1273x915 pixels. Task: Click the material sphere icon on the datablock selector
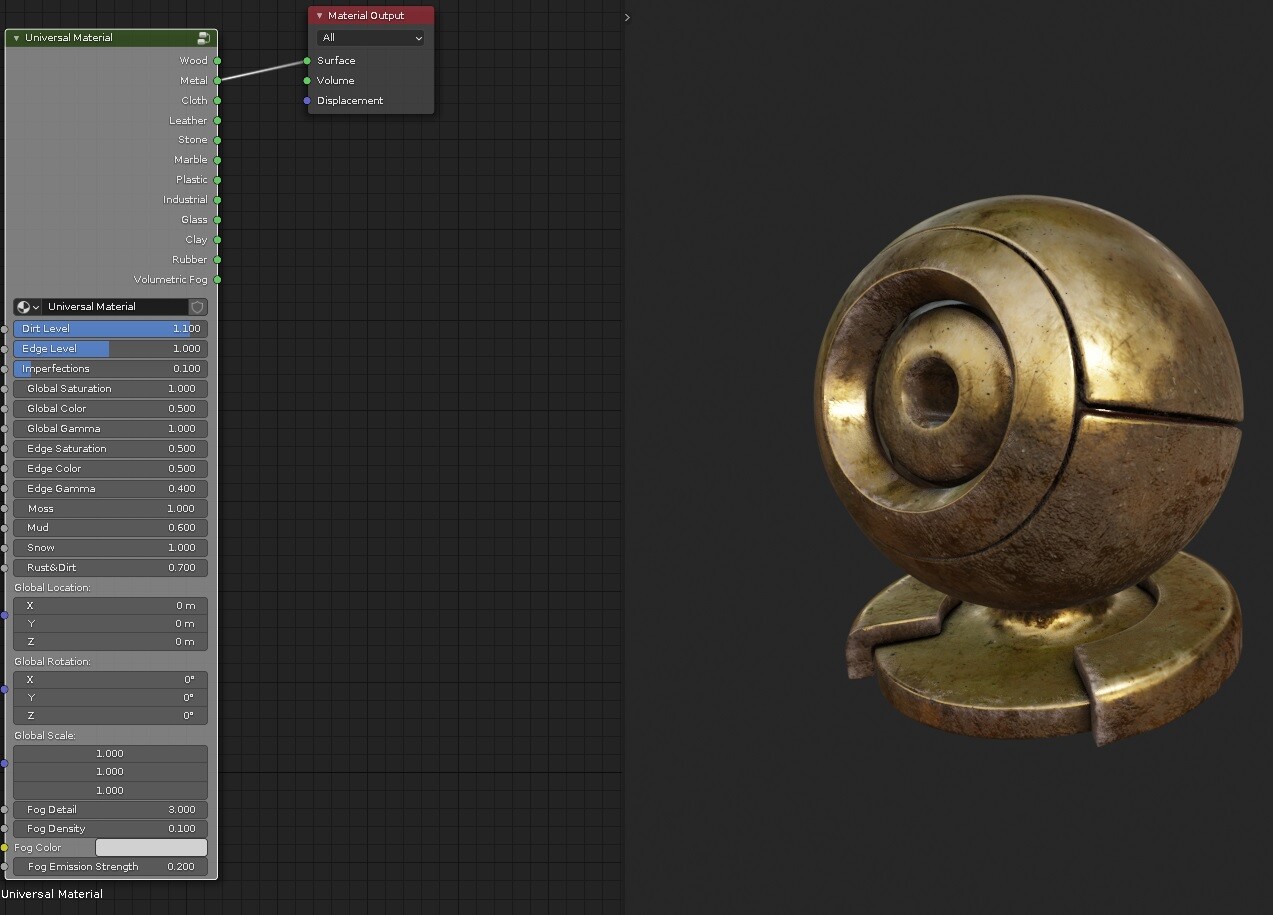[x=22, y=307]
